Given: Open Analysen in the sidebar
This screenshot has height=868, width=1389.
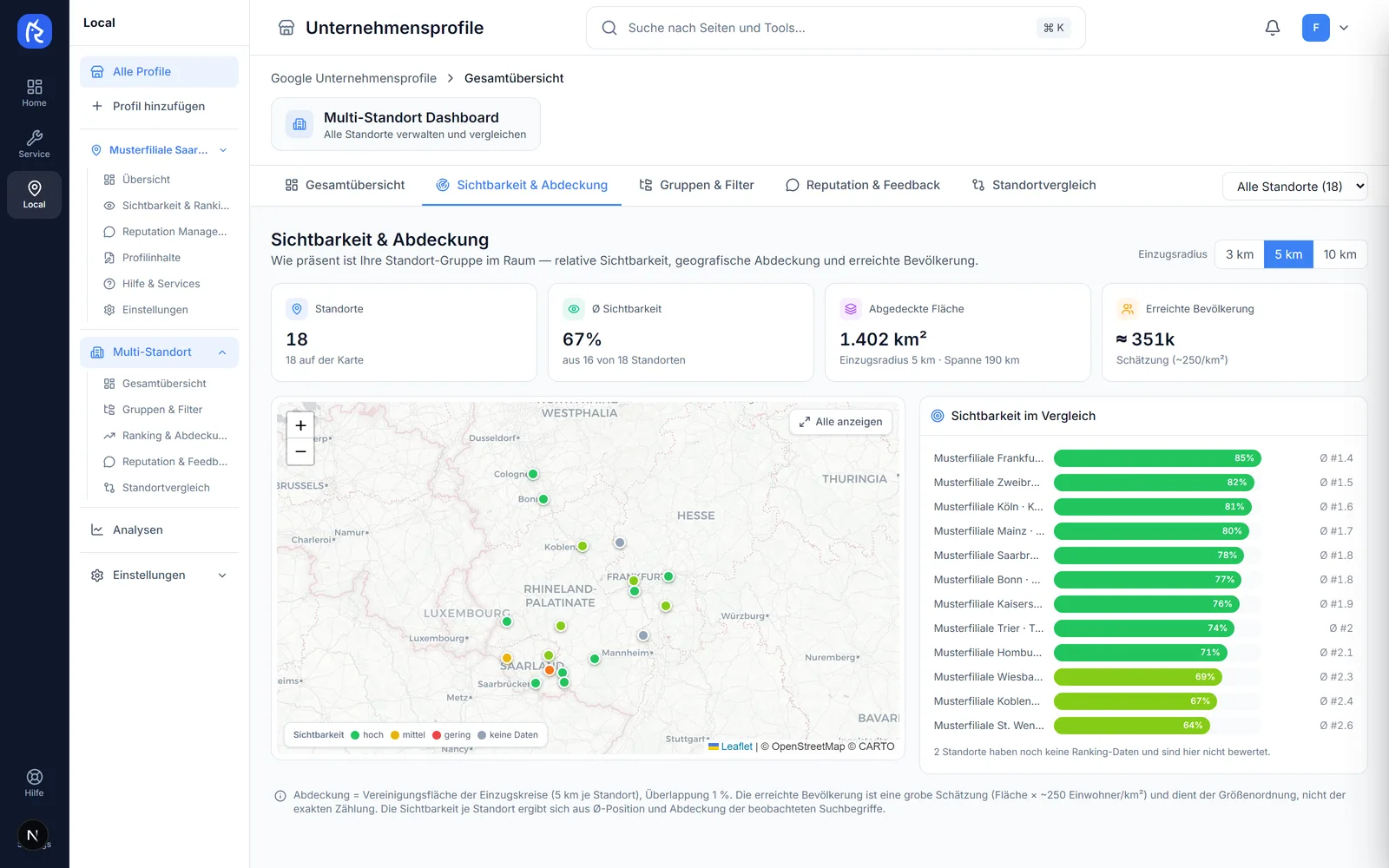Looking at the screenshot, I should coord(159,530).
